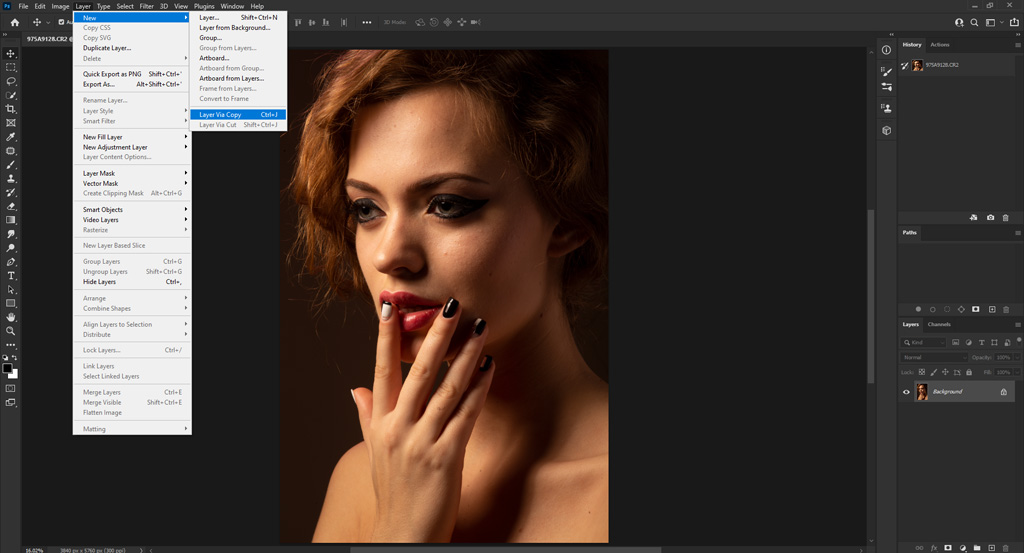
Task: Click the Home icon in options bar
Action: tap(14, 22)
